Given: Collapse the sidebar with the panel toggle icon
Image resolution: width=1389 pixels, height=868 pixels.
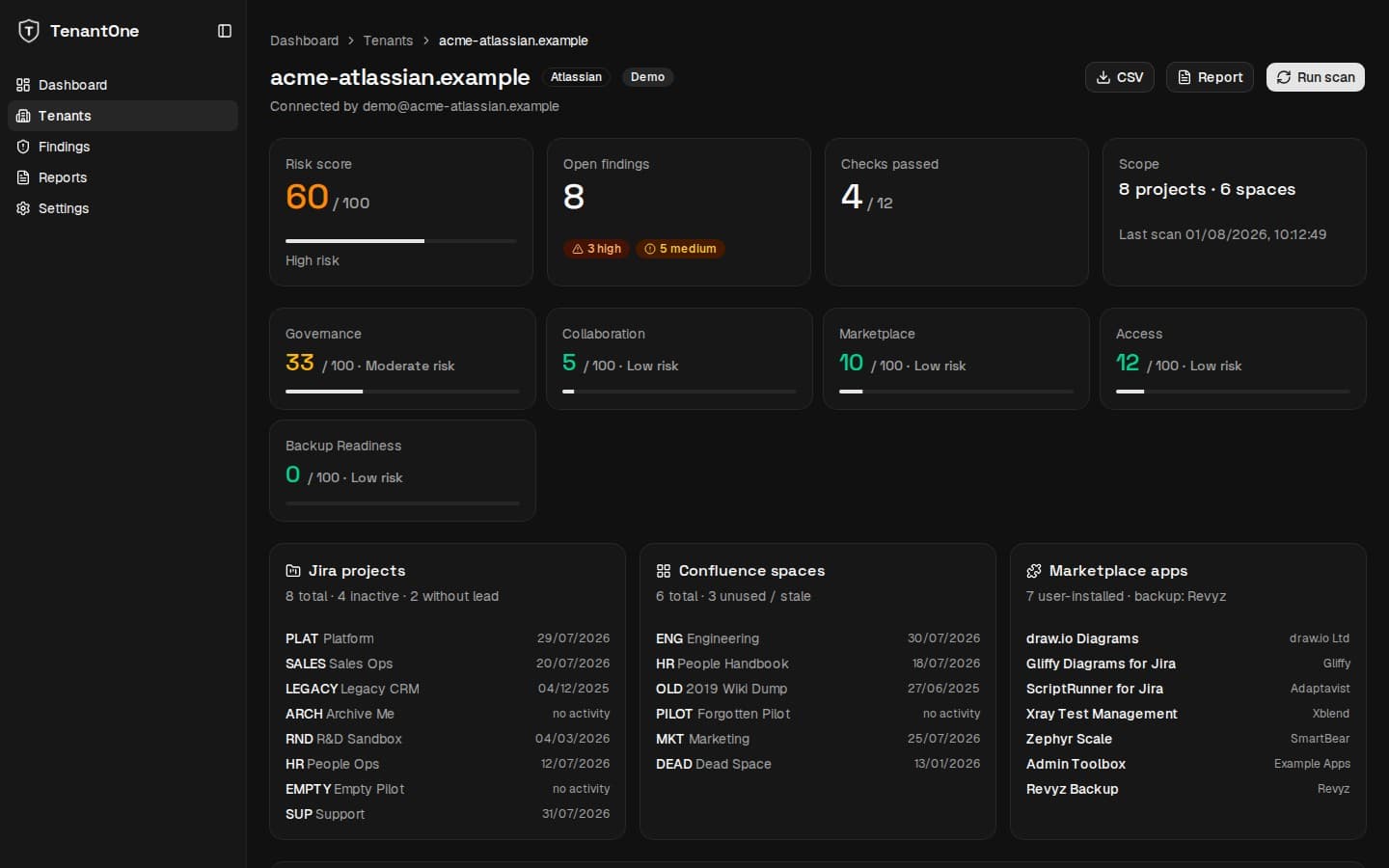Looking at the screenshot, I should [x=225, y=31].
